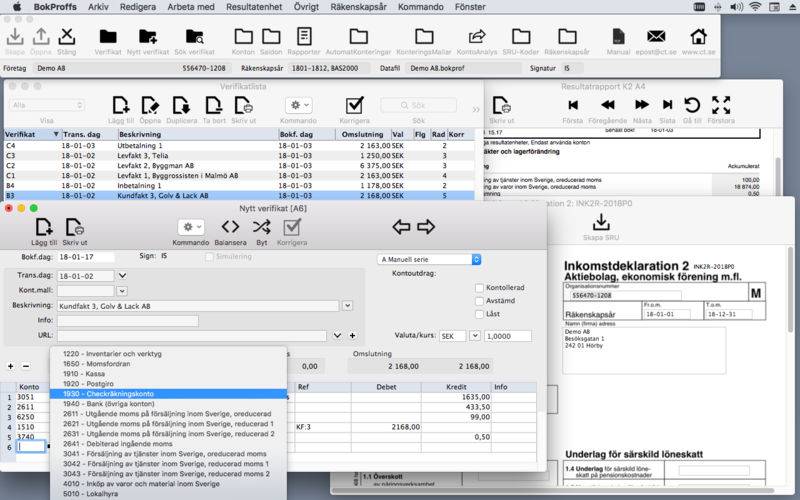Open the Rapporter toolbar icon

303,38
